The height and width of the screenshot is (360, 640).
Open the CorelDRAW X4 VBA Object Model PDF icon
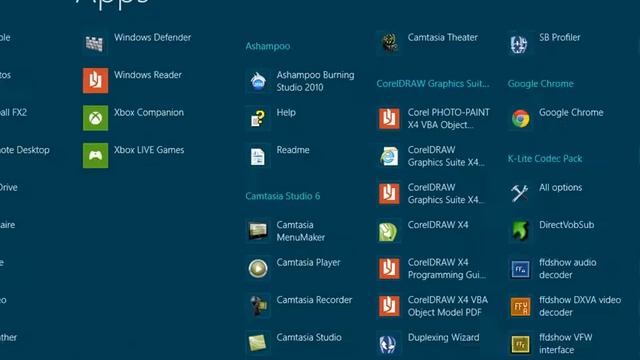pos(389,306)
